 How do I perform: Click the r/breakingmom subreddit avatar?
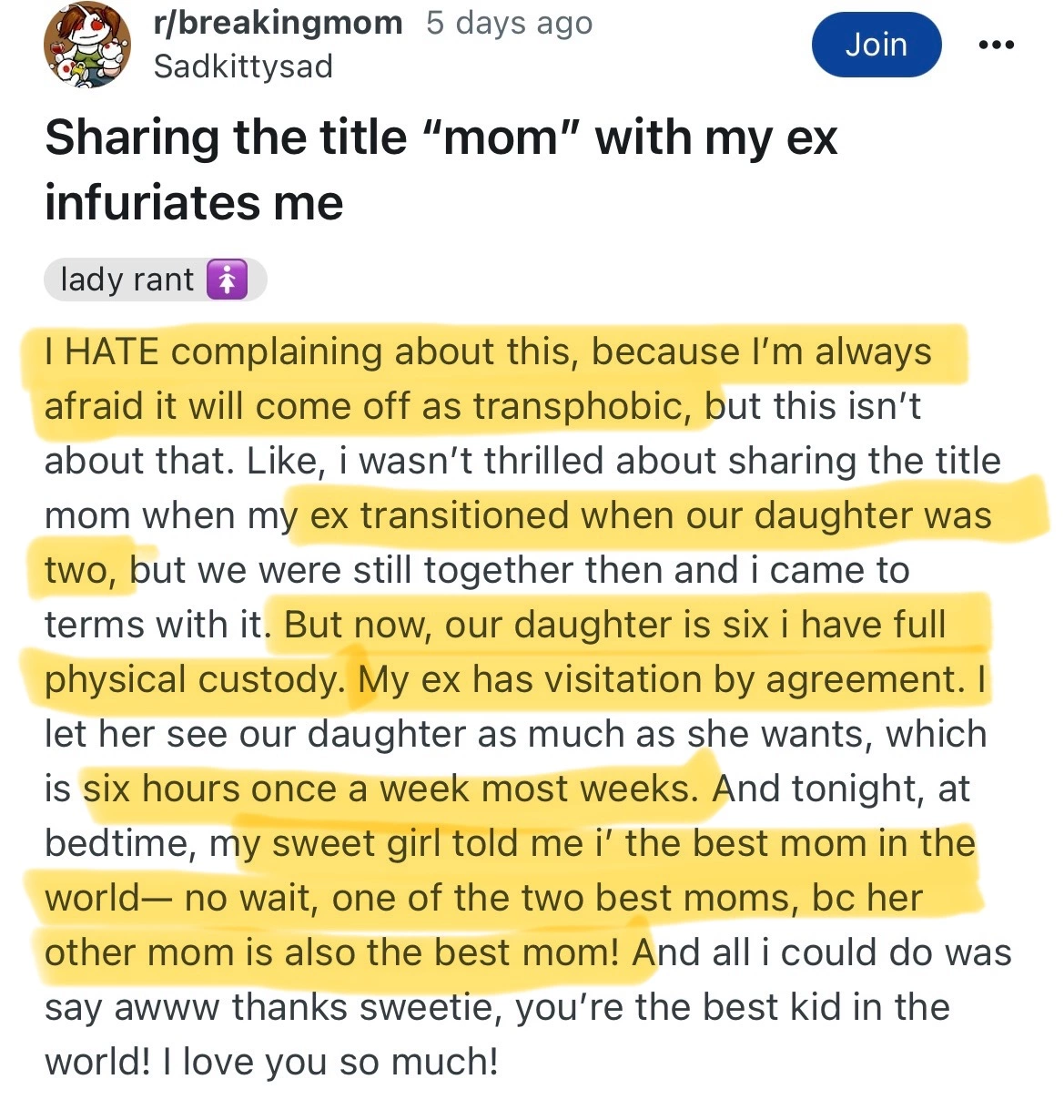(86, 45)
